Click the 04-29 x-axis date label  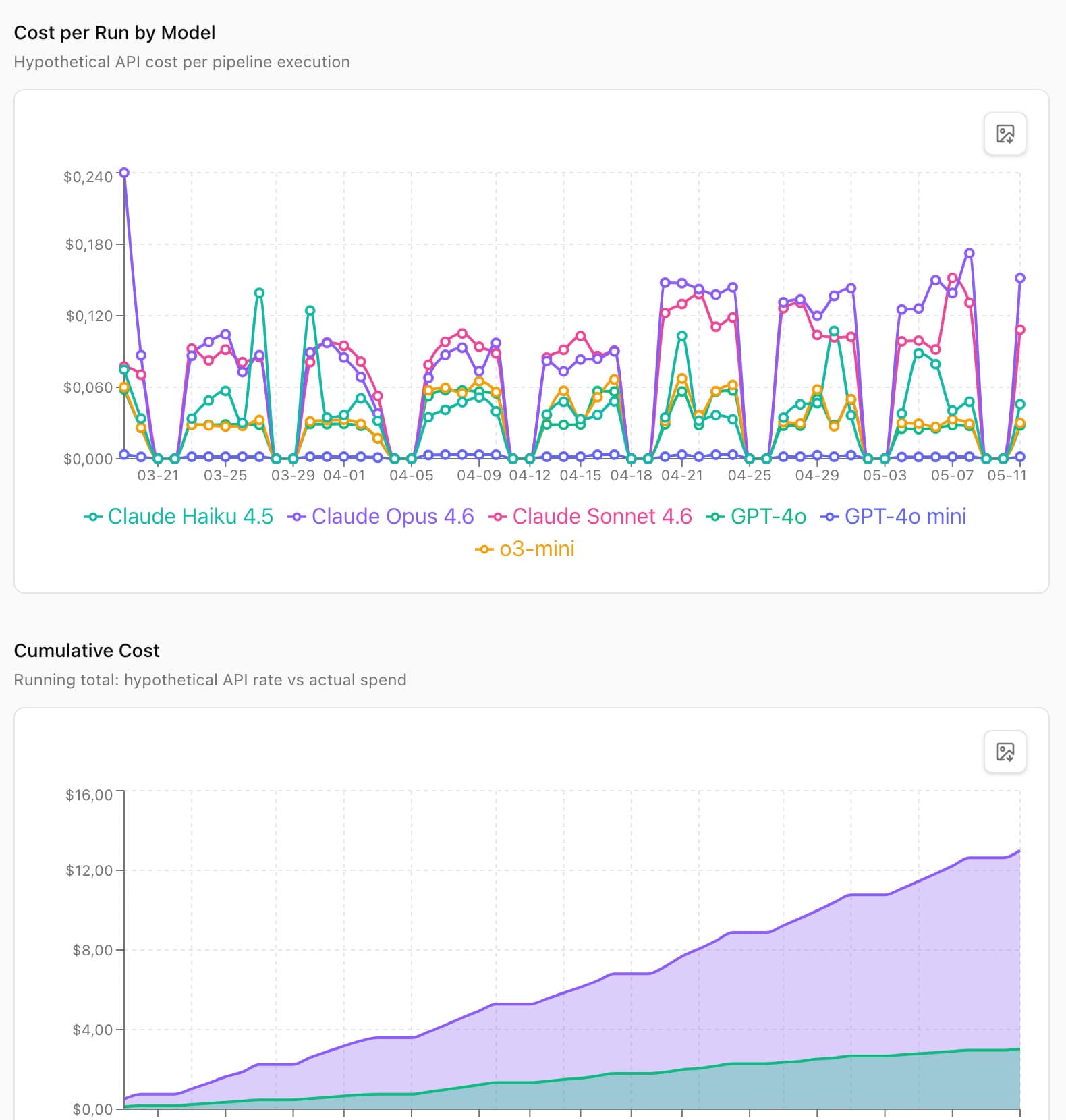pos(817,476)
